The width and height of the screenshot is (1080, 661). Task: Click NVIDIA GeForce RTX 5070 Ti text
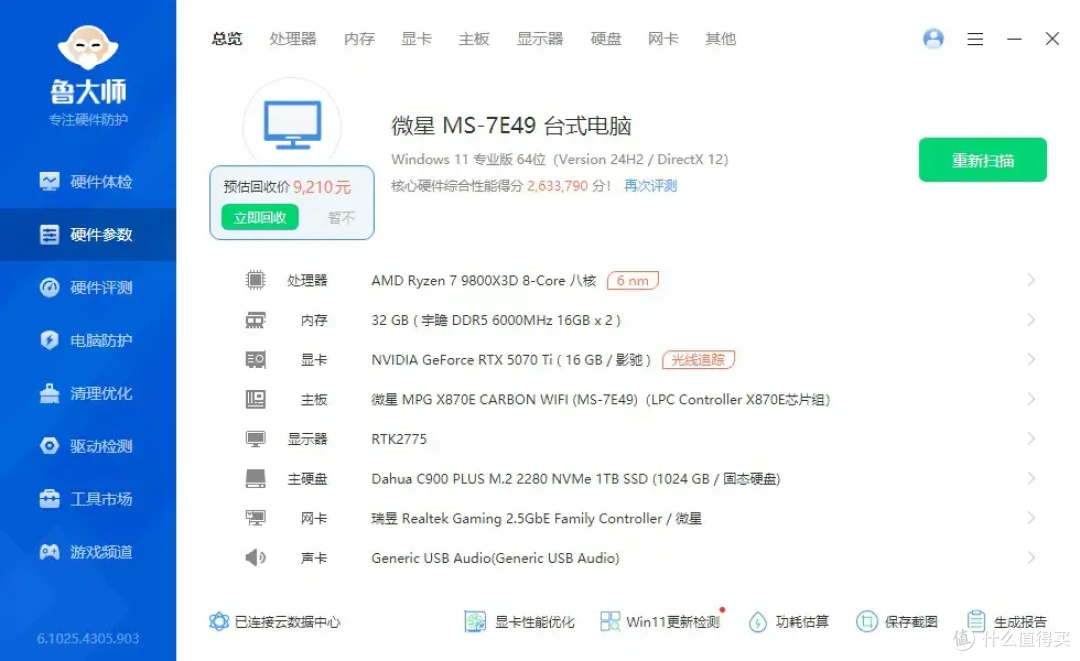[x=511, y=360]
